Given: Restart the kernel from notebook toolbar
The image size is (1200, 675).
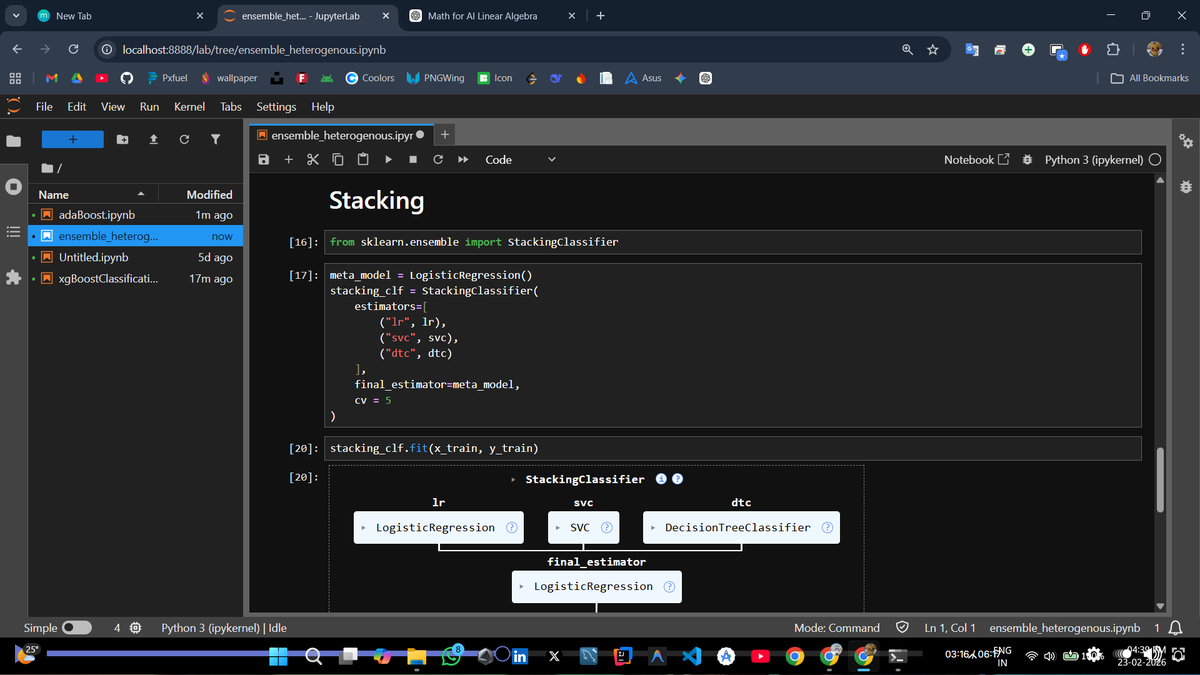Looking at the screenshot, I should click(438, 160).
